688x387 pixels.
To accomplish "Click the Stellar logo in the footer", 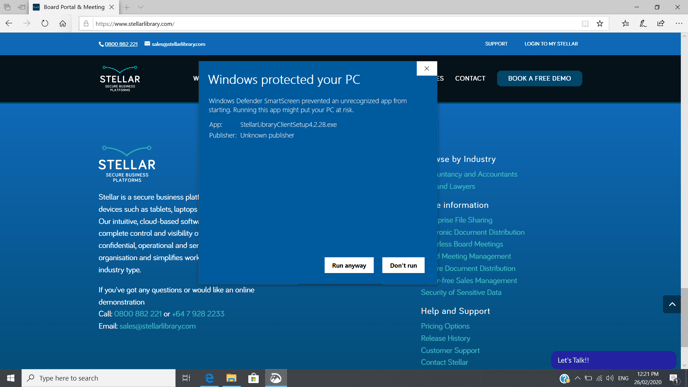I will coord(127,164).
